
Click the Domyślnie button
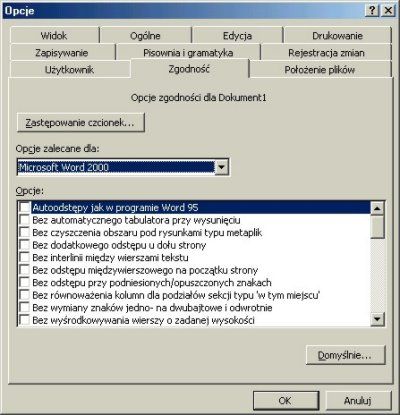[345, 355]
